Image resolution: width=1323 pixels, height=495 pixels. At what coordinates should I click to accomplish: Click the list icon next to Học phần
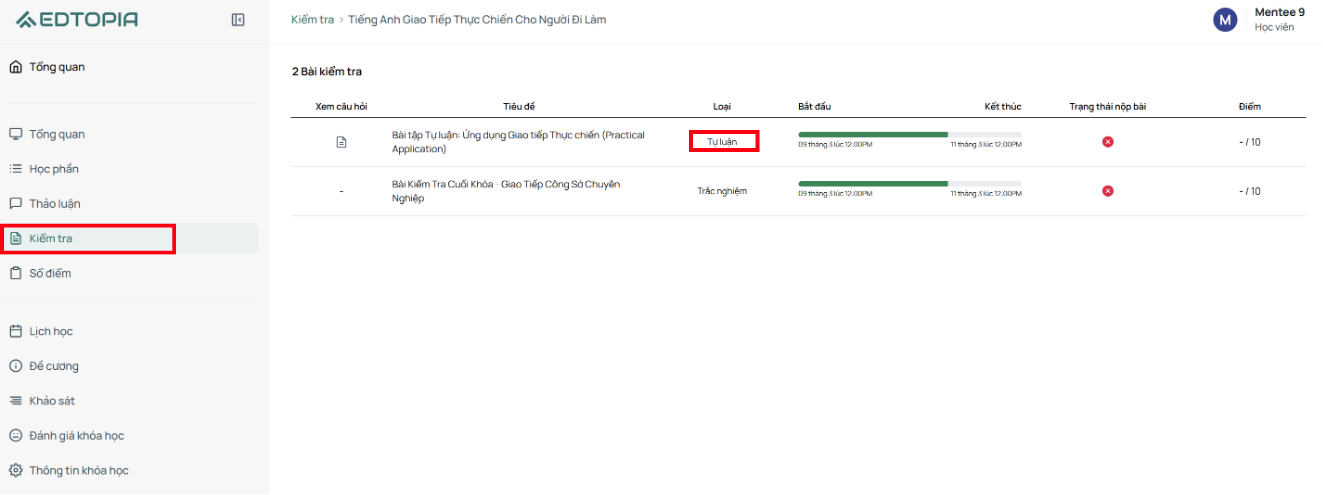click(15, 169)
